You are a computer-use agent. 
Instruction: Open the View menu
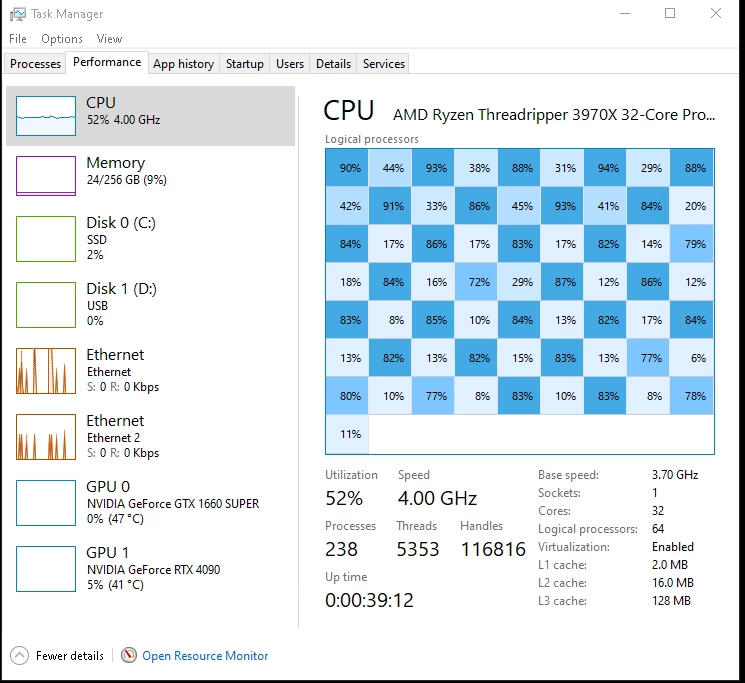109,39
